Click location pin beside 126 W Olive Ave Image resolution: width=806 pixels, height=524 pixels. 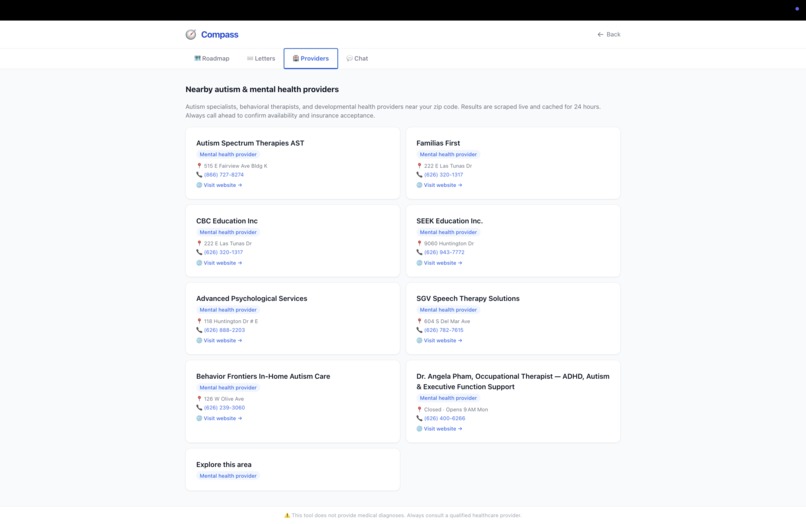click(x=199, y=399)
